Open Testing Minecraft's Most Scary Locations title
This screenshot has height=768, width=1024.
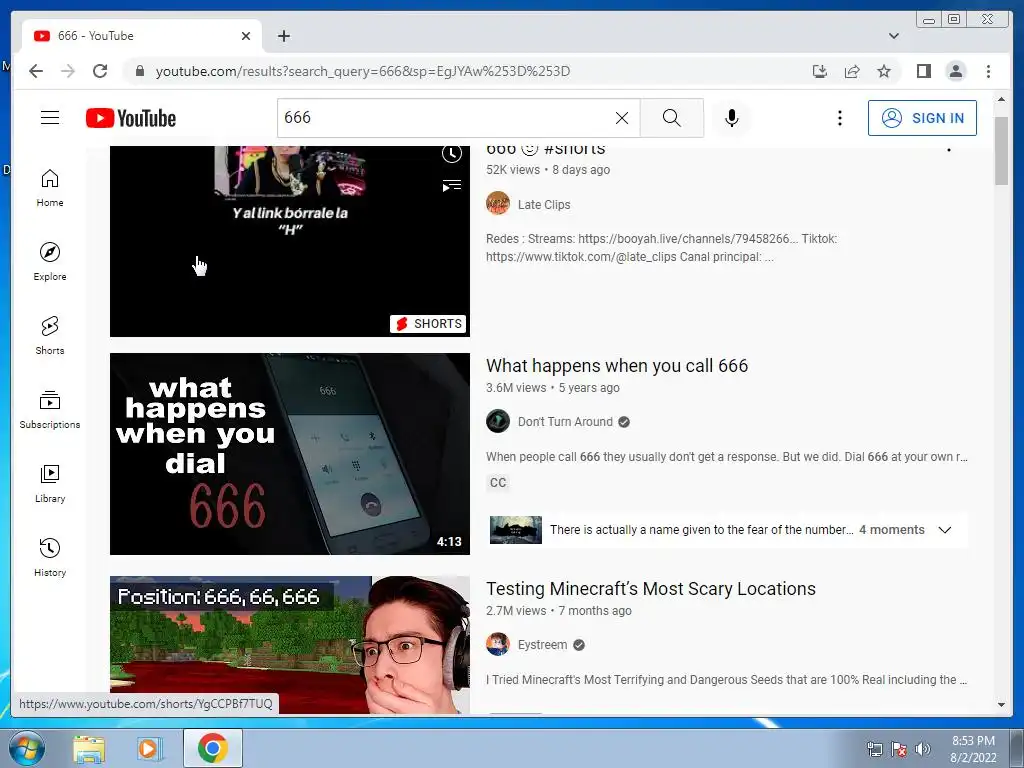click(x=650, y=588)
